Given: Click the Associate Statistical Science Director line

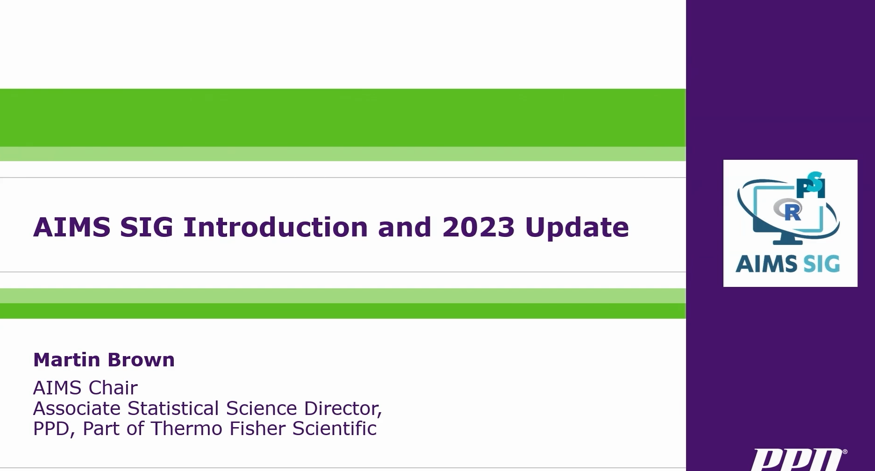Looking at the screenshot, I should click(207, 409).
